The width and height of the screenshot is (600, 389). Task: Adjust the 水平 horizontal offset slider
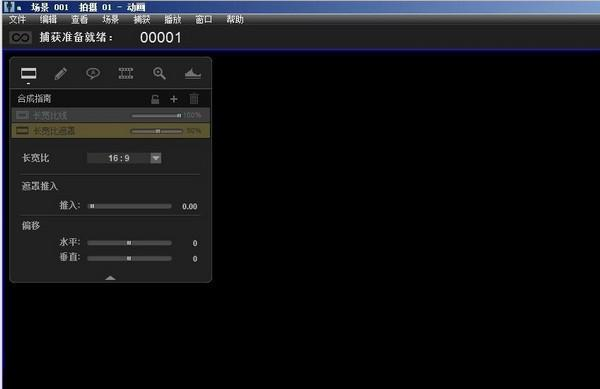pyautogui.click(x=130, y=243)
